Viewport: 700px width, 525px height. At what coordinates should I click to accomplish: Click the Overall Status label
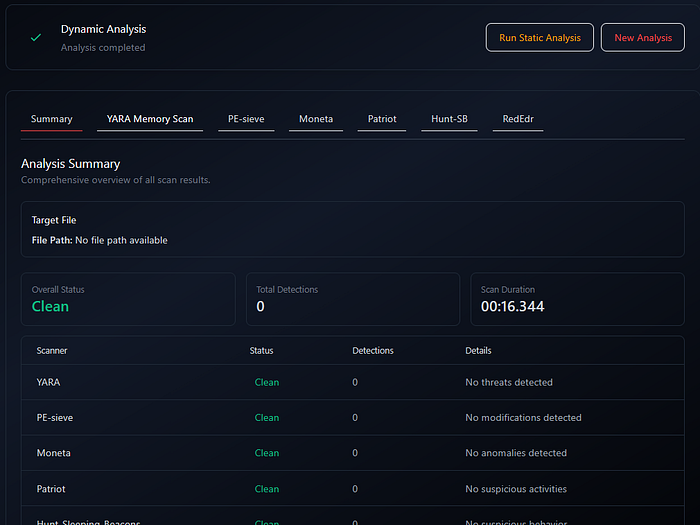click(58, 290)
